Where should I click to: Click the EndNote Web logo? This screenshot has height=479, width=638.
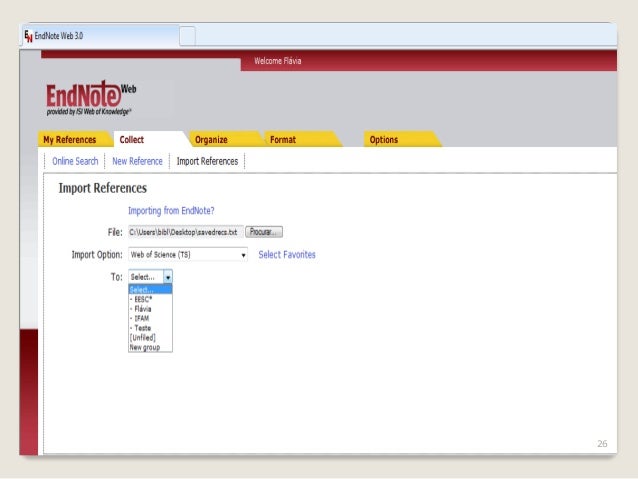92,97
